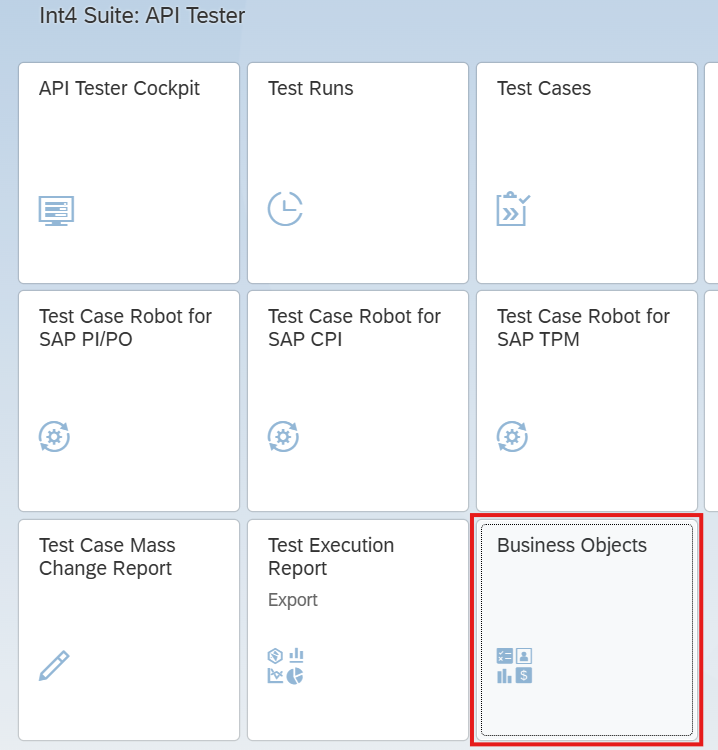
Task: Click the Export subtitle on Test Execution Report
Action: (x=292, y=600)
